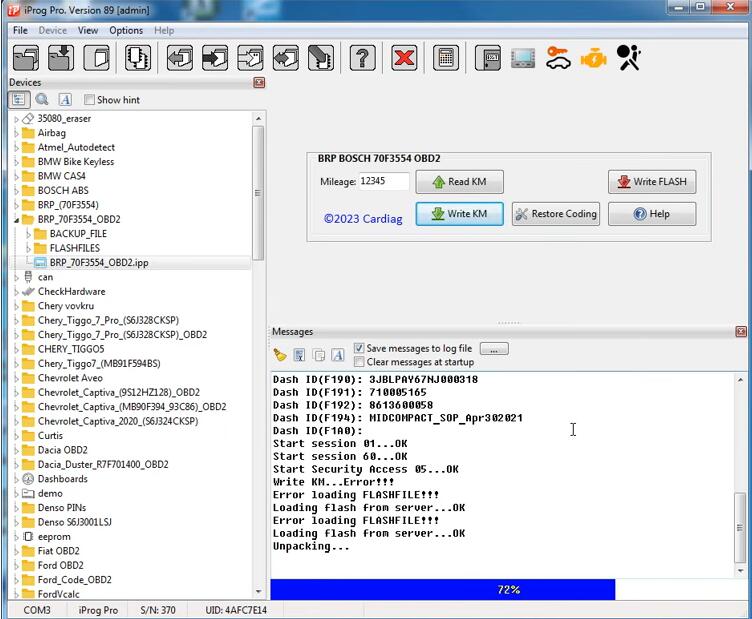This screenshot has height=619, width=752.
Task: Click the COM3 status bar entry
Action: click(37, 610)
